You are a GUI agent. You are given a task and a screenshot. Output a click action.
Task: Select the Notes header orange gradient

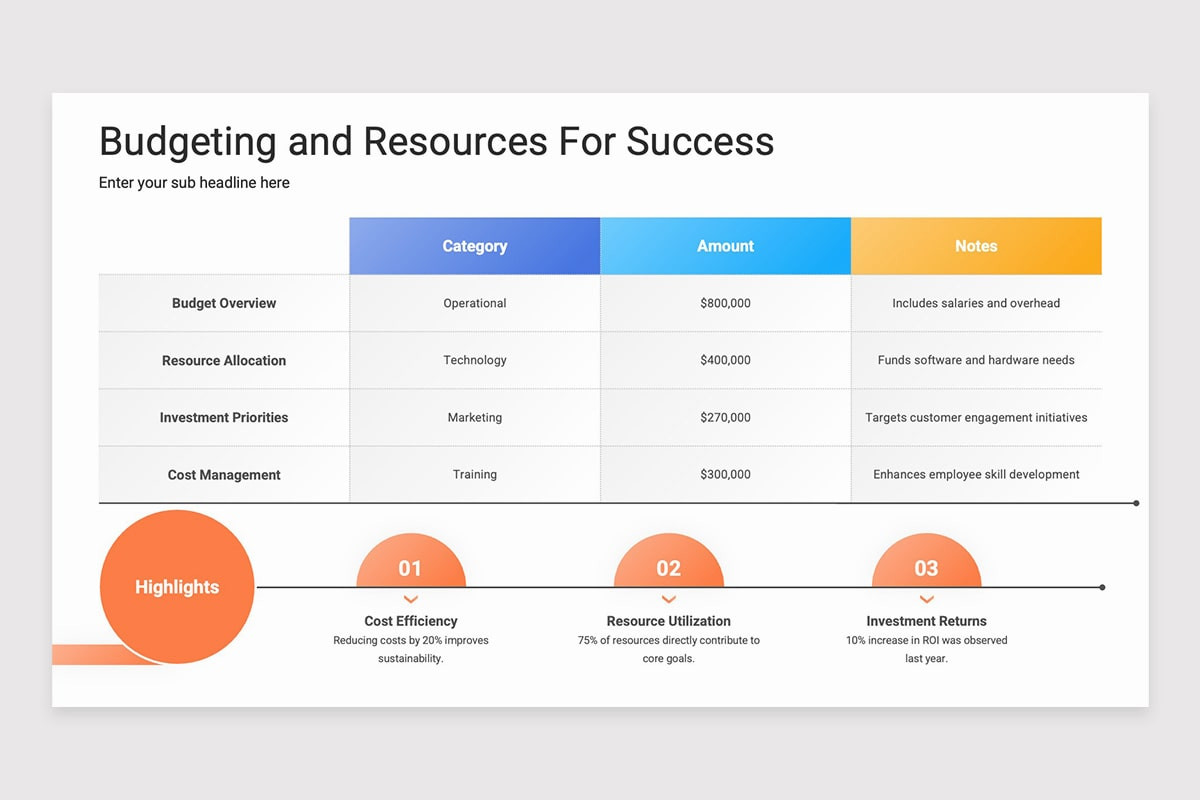(x=976, y=245)
